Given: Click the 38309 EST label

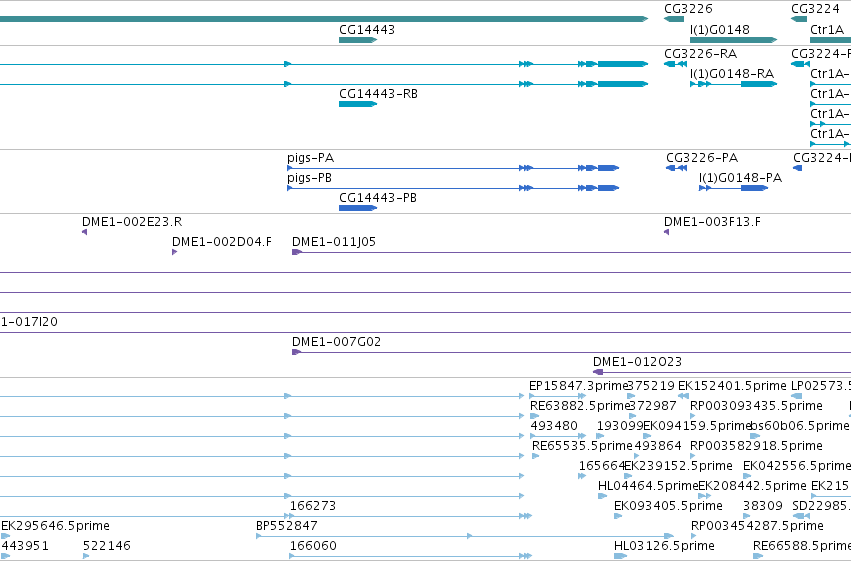Looking at the screenshot, I should (763, 506).
